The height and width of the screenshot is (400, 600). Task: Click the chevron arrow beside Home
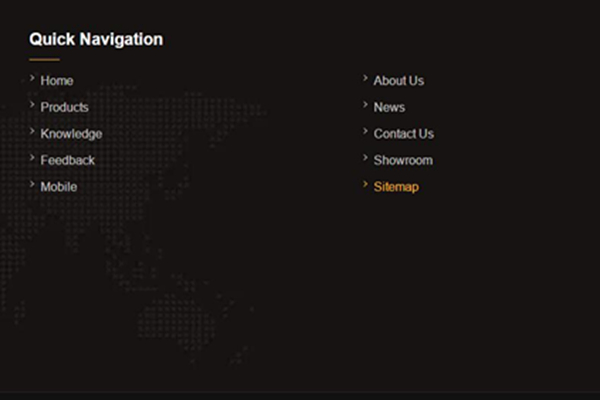(x=32, y=78)
